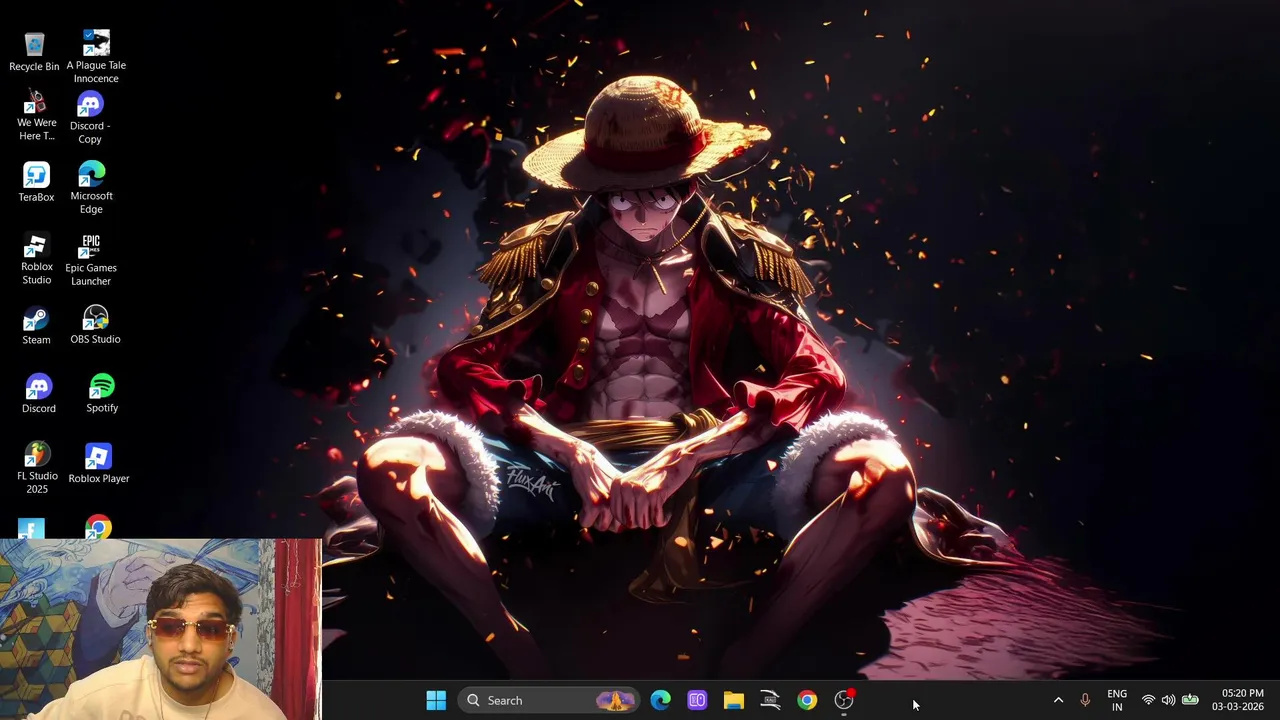Open the Windows Start menu

(x=436, y=700)
